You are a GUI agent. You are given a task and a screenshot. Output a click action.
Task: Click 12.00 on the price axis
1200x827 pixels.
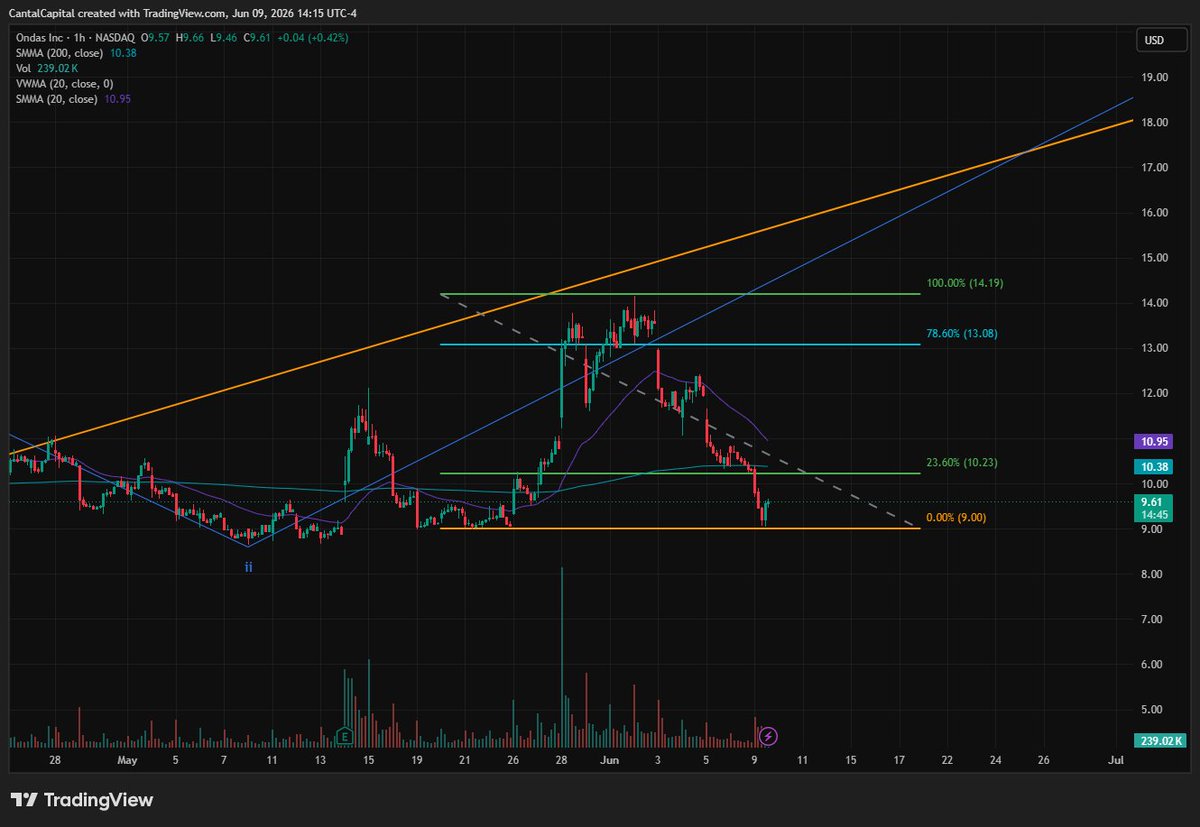[x=1156, y=393]
